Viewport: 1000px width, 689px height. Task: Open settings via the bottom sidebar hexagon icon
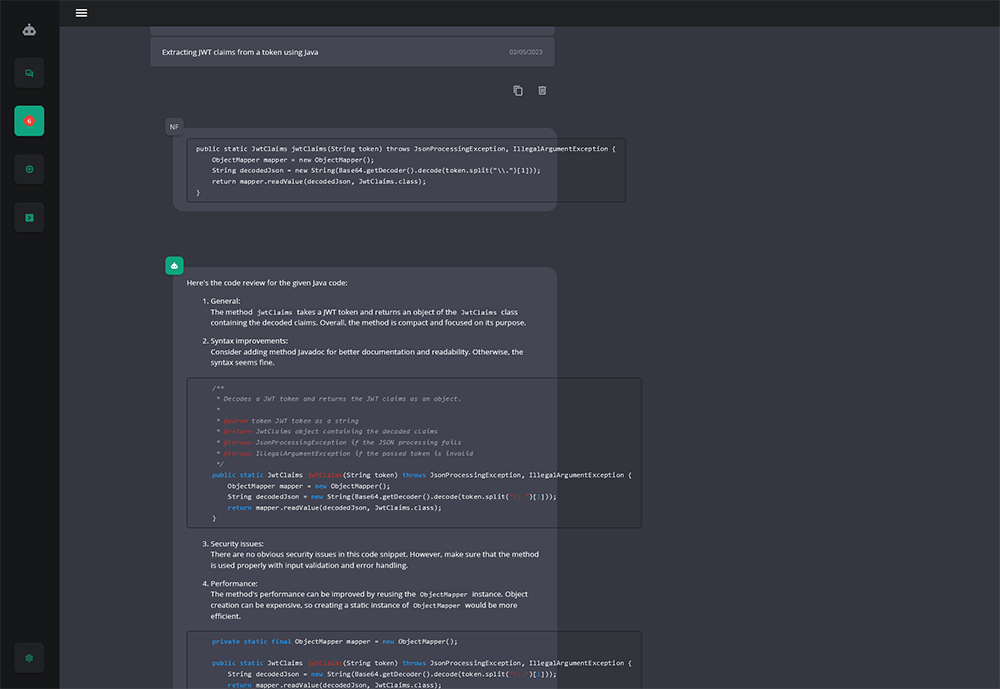pyautogui.click(x=29, y=658)
